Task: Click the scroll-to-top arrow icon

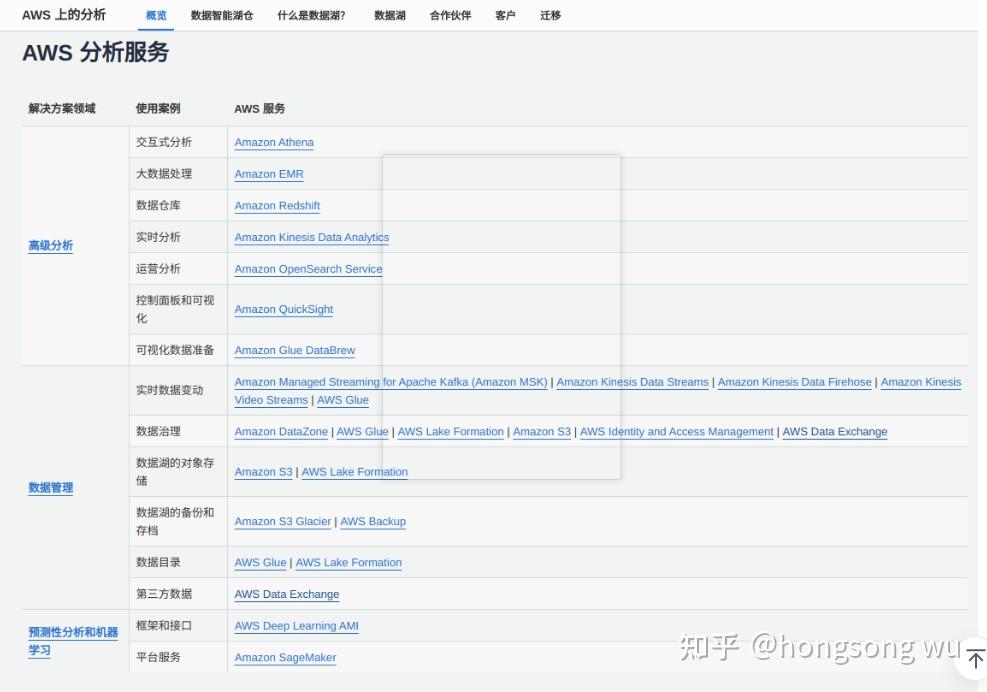Action: [975, 659]
